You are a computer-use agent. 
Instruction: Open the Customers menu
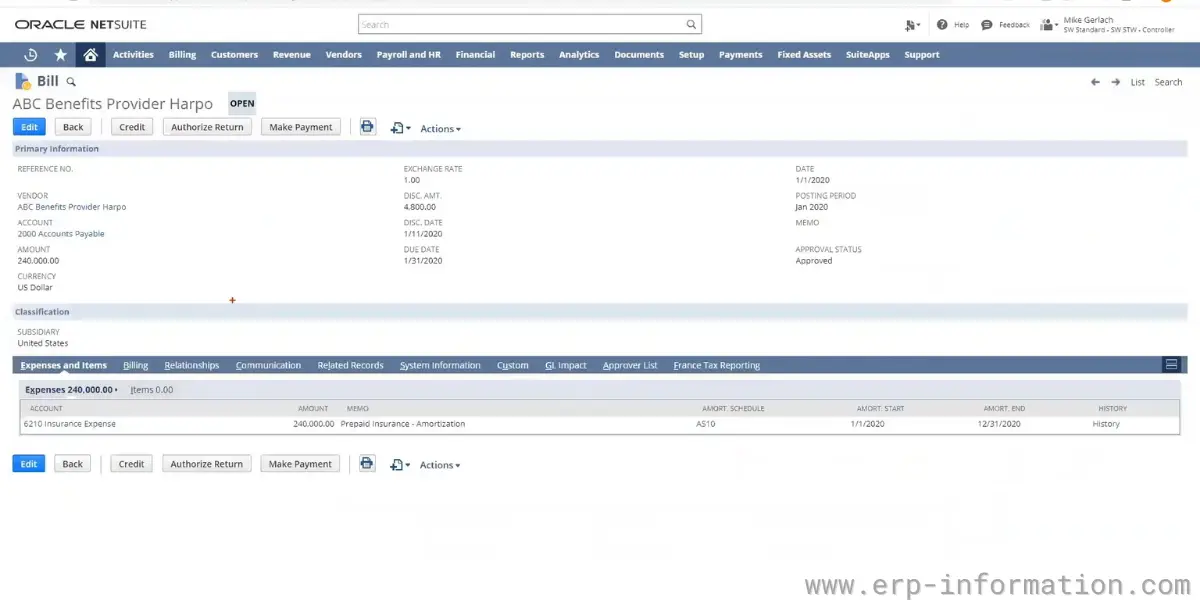pyautogui.click(x=234, y=55)
